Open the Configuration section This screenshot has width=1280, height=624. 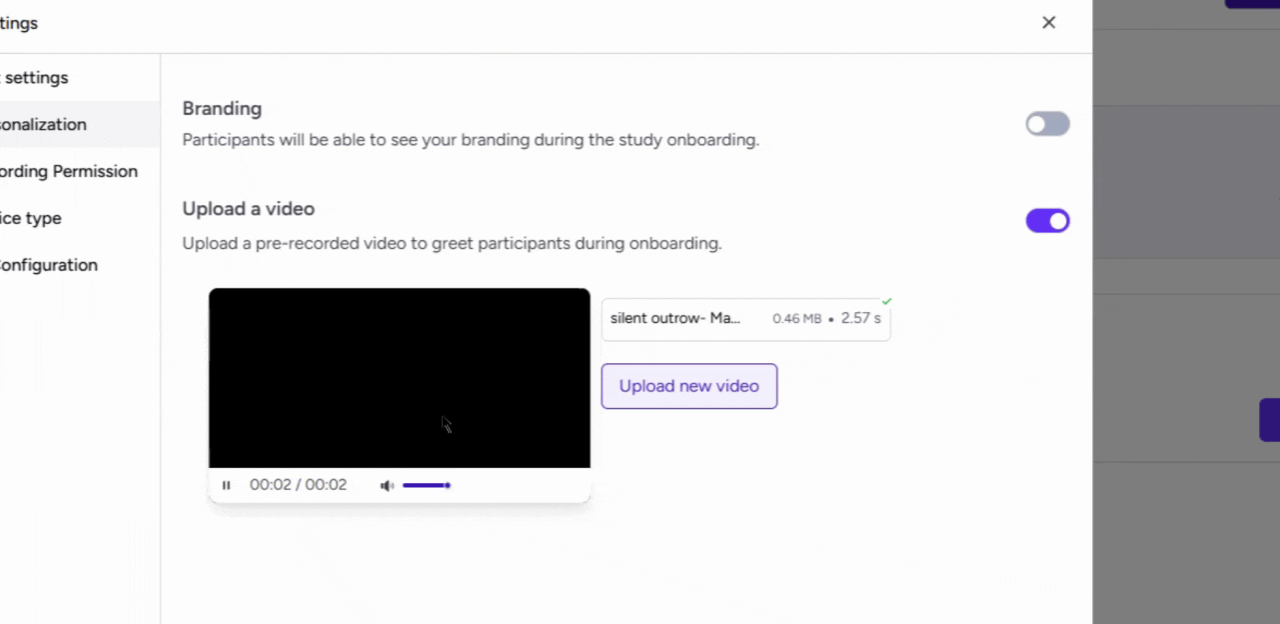49,265
